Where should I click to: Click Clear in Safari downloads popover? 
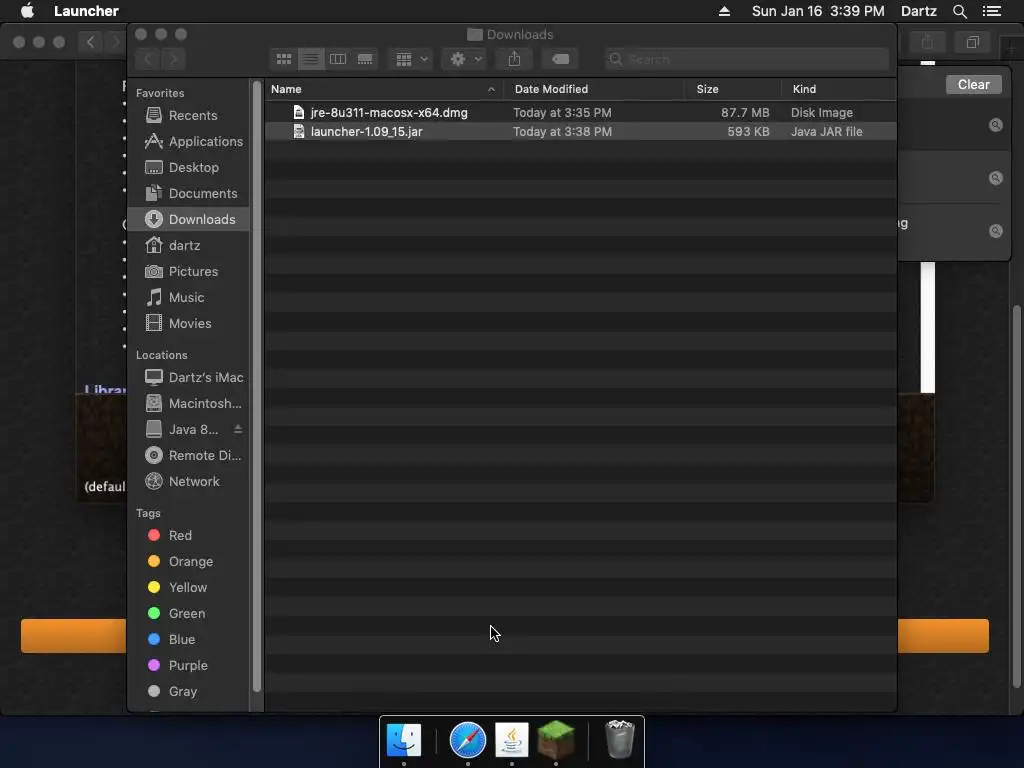(973, 85)
